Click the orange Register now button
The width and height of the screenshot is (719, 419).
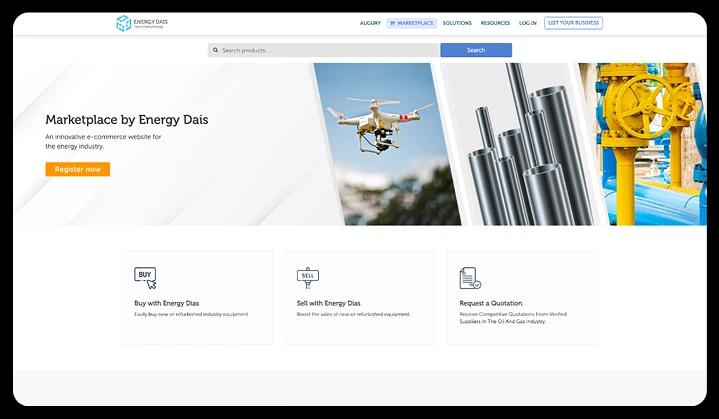(77, 169)
